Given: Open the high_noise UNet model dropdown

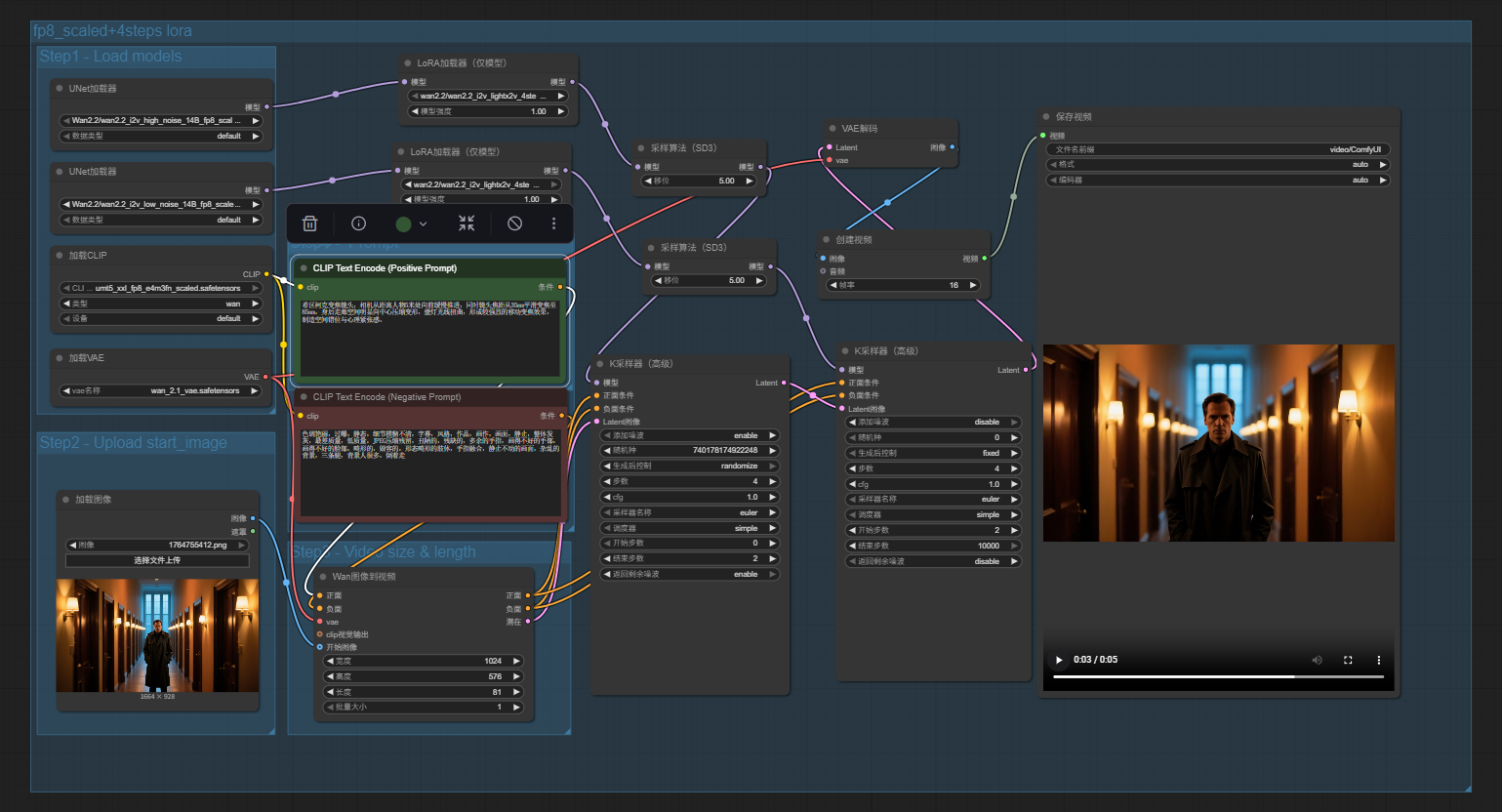Looking at the screenshot, I should point(161,120).
